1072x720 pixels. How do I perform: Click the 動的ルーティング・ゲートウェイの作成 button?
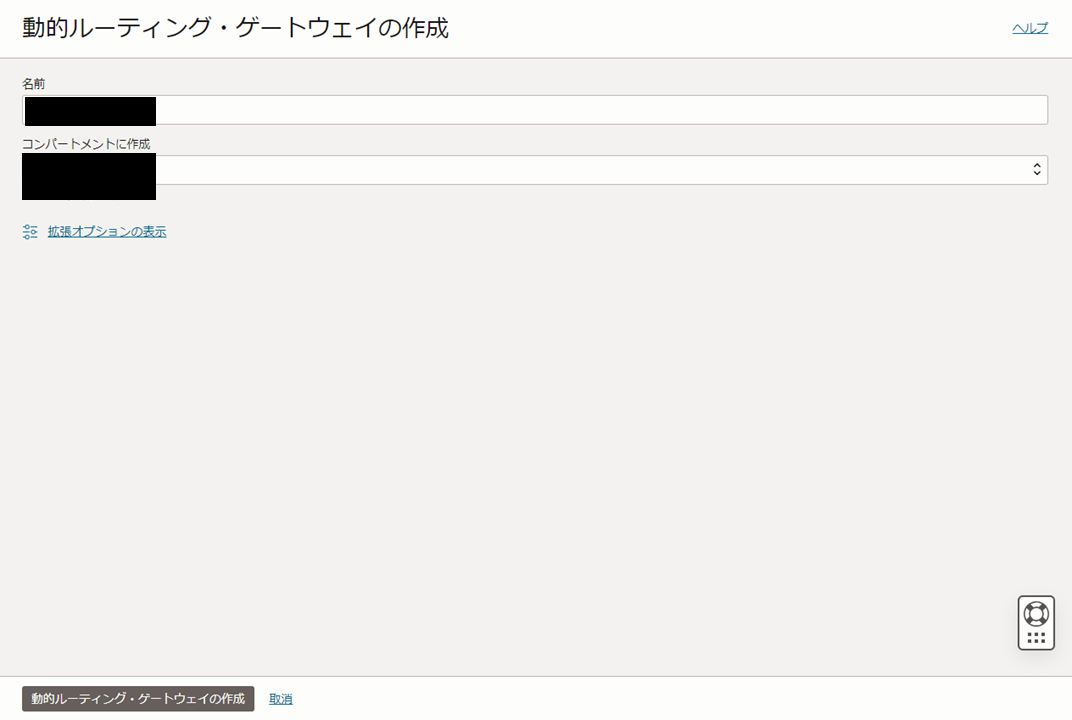click(x=138, y=699)
